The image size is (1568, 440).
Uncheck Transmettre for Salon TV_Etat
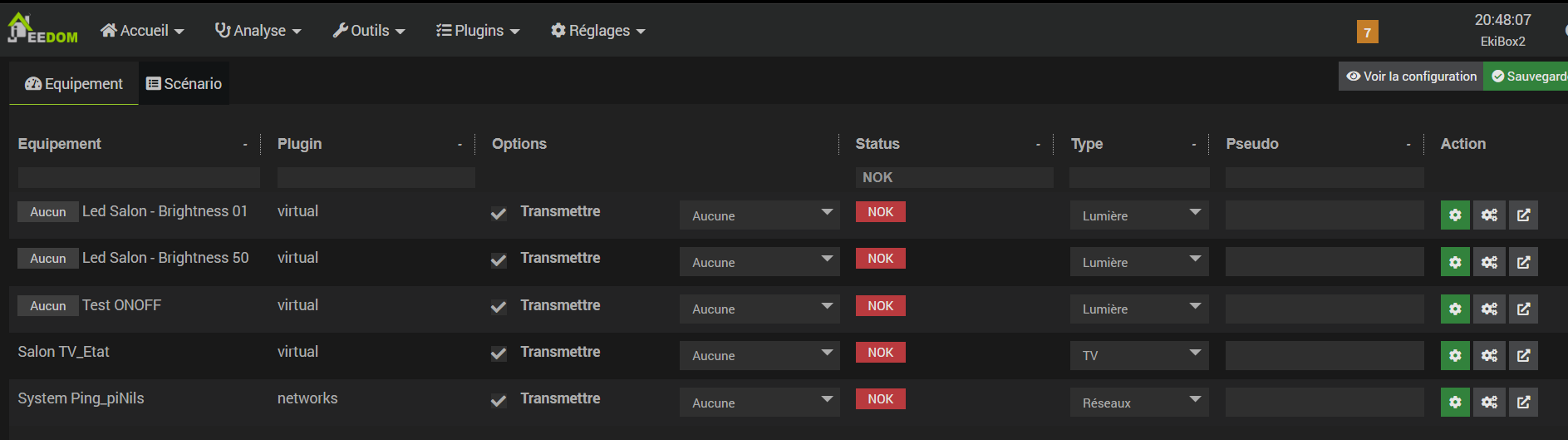pos(499,353)
